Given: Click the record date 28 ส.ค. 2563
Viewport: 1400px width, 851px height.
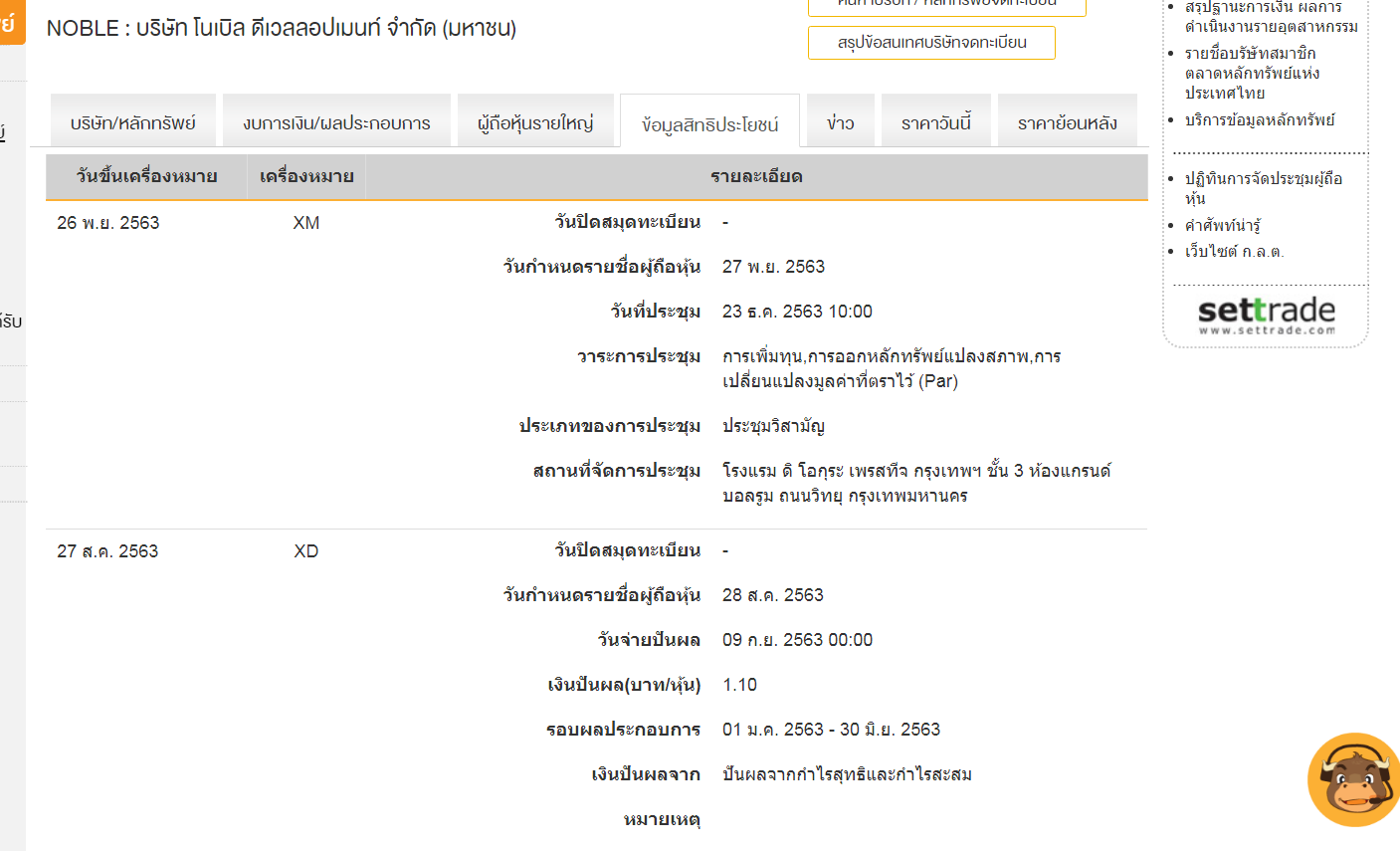Looking at the screenshot, I should click(773, 595).
